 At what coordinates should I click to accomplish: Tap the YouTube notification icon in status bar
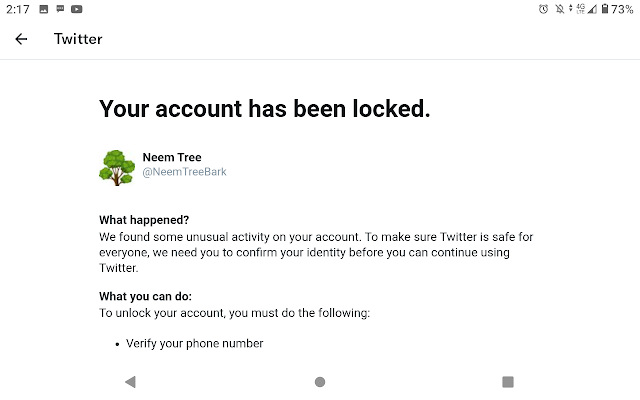pos(77,9)
